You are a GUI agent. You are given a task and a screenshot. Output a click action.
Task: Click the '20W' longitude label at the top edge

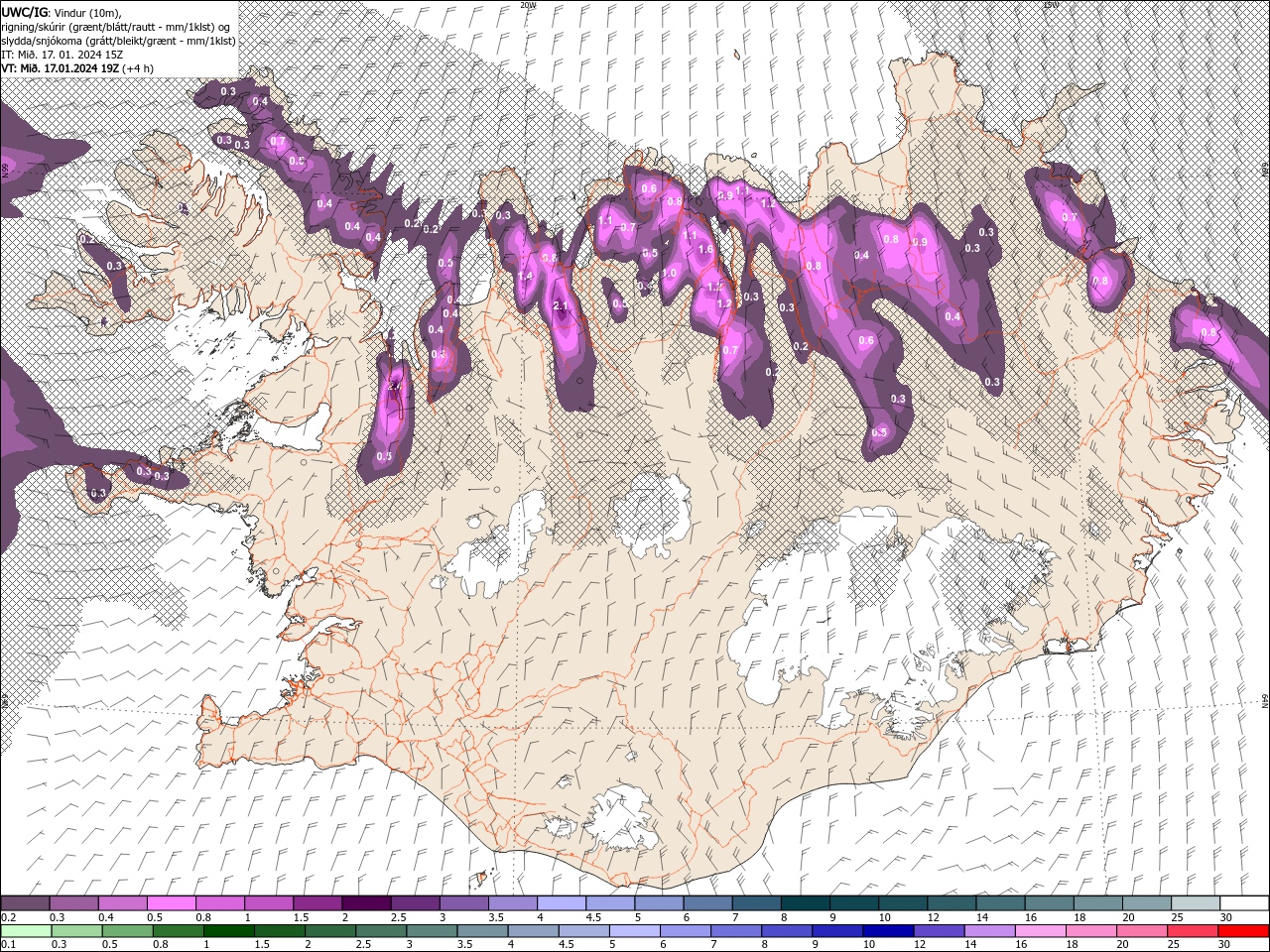pyautogui.click(x=528, y=5)
